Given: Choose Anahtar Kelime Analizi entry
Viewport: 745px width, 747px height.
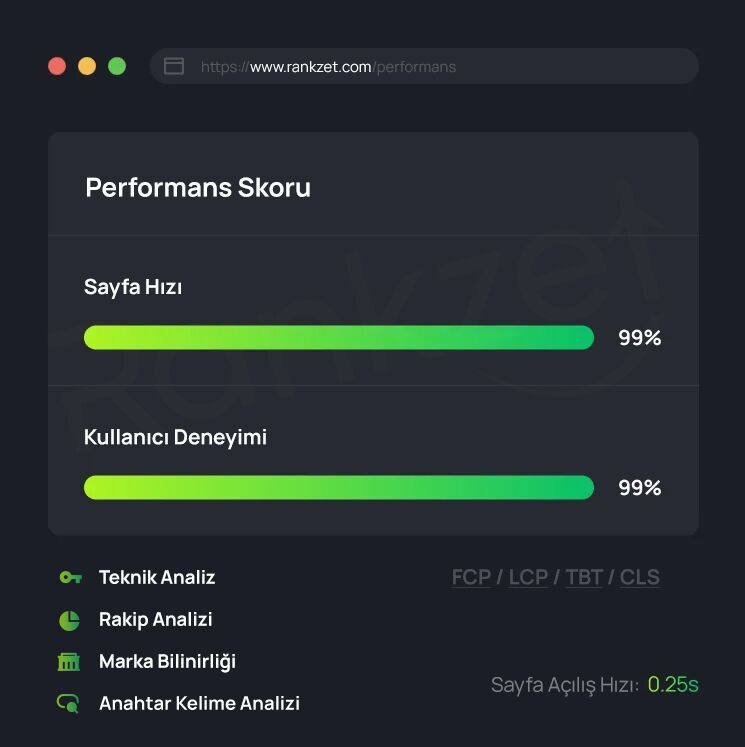Looking at the screenshot, I should pos(199,703).
